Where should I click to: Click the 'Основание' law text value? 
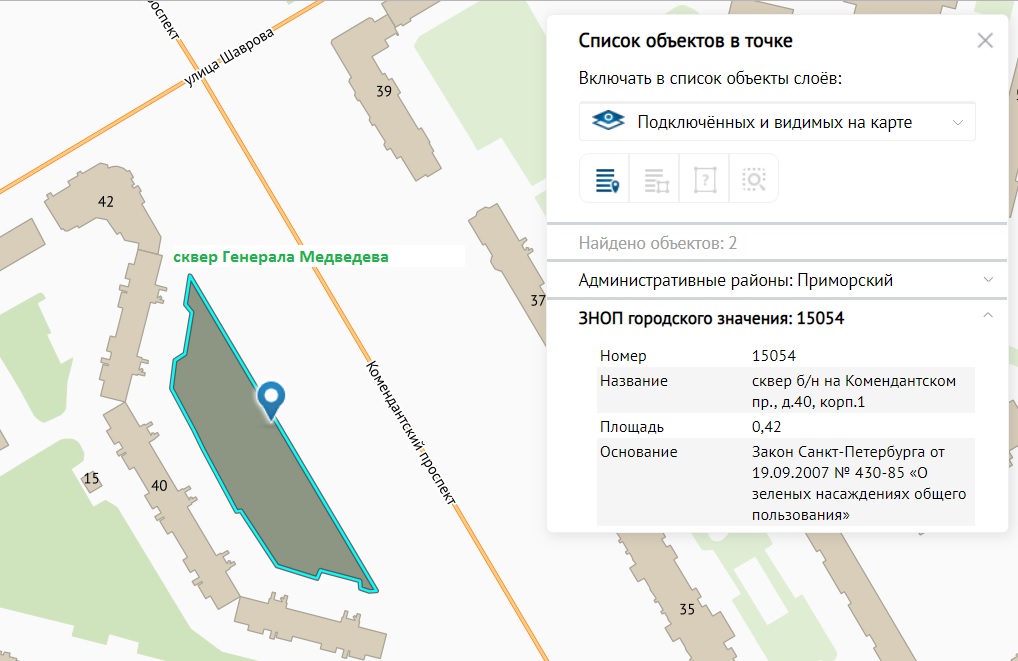(x=857, y=483)
